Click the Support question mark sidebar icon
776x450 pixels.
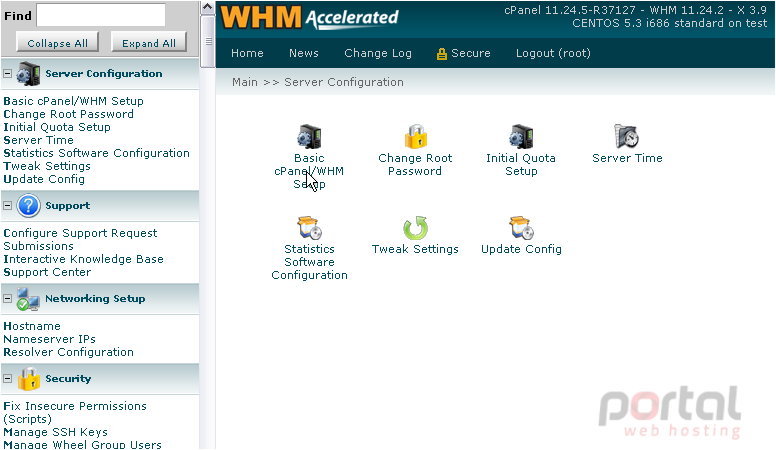[x=28, y=205]
